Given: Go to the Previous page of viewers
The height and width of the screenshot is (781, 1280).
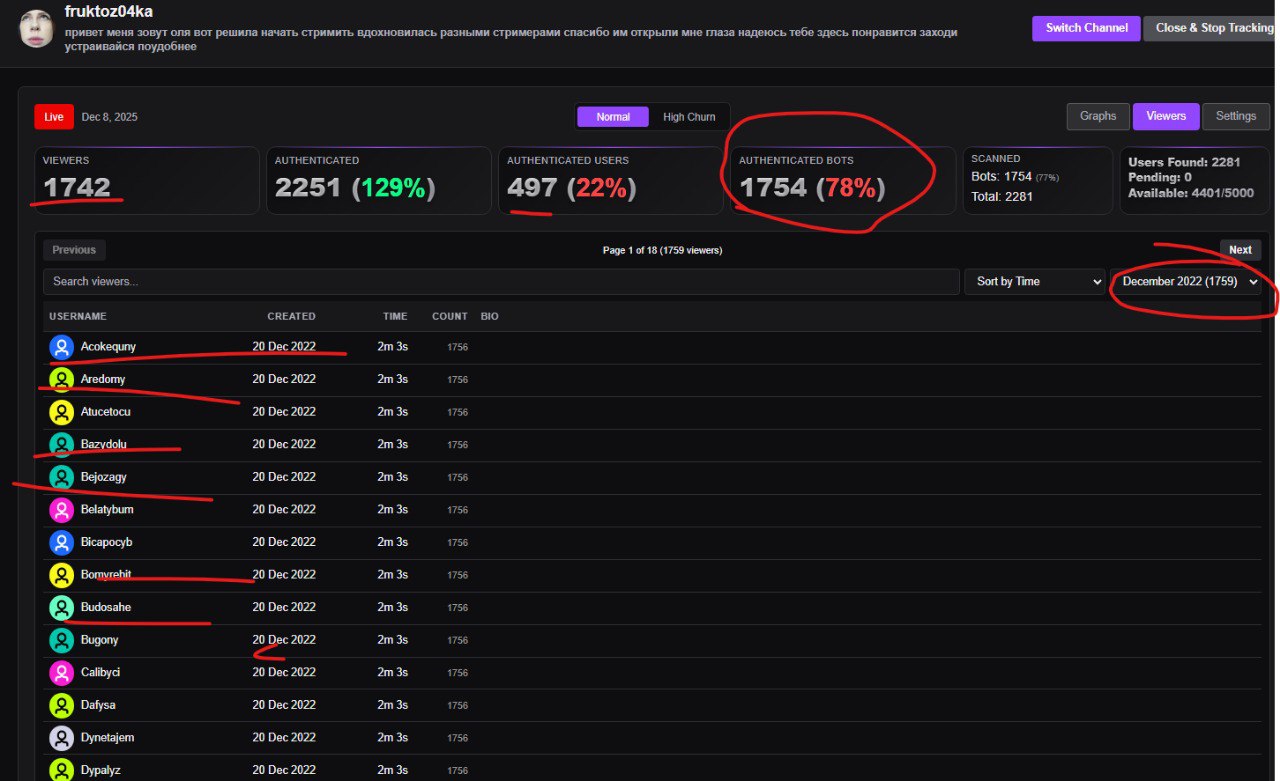Looking at the screenshot, I should click(x=74, y=250).
